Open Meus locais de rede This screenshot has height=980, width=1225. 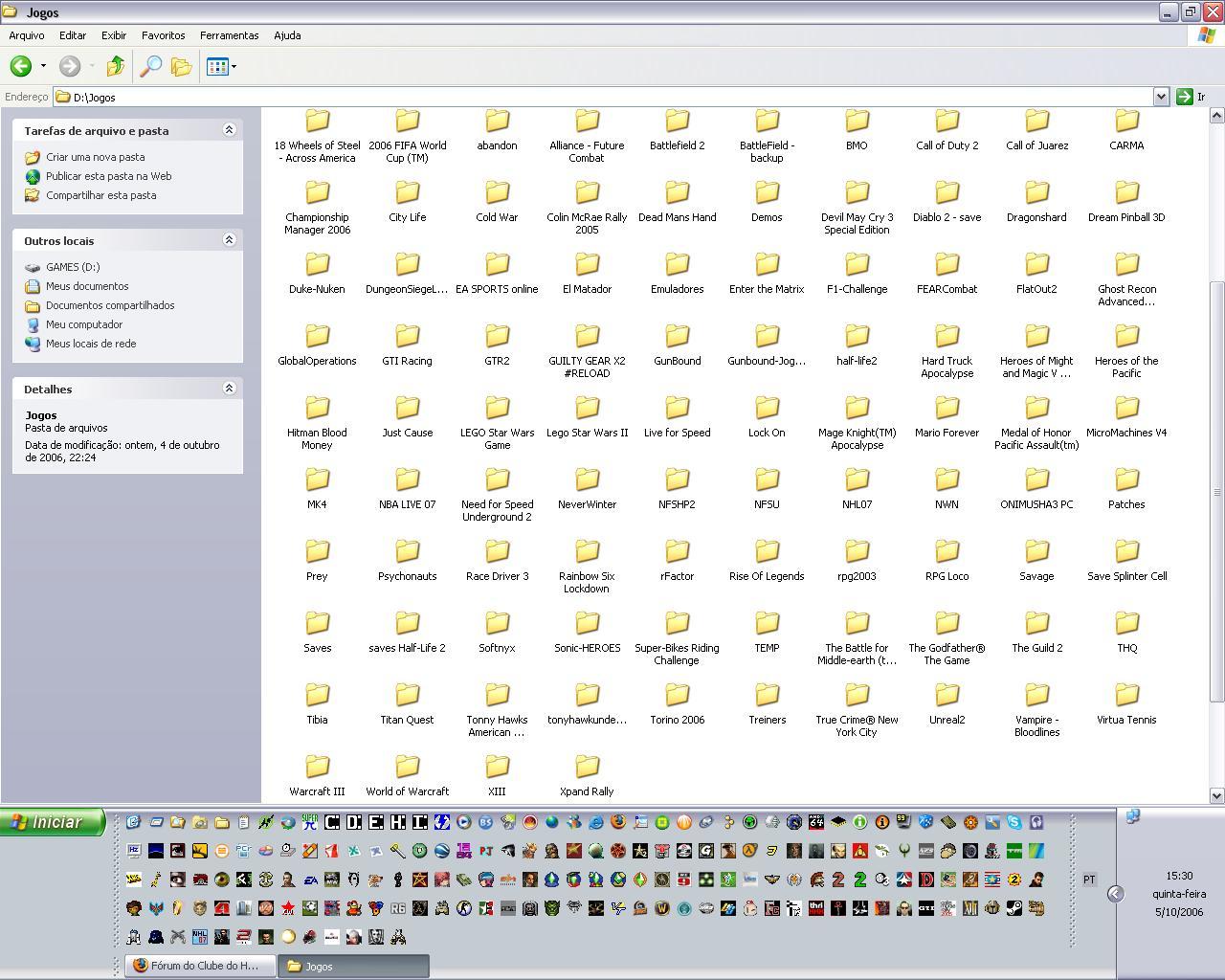point(91,344)
